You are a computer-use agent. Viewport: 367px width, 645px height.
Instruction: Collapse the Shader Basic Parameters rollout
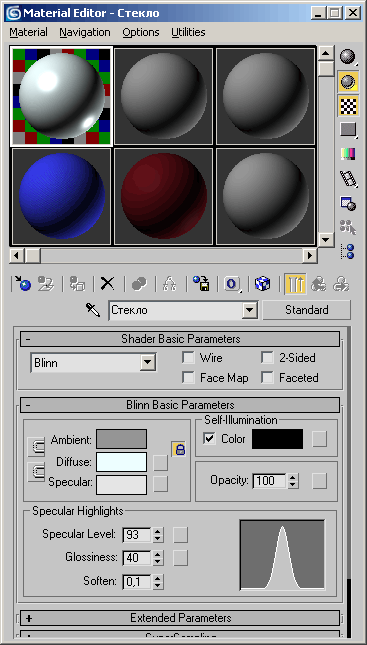coord(180,339)
